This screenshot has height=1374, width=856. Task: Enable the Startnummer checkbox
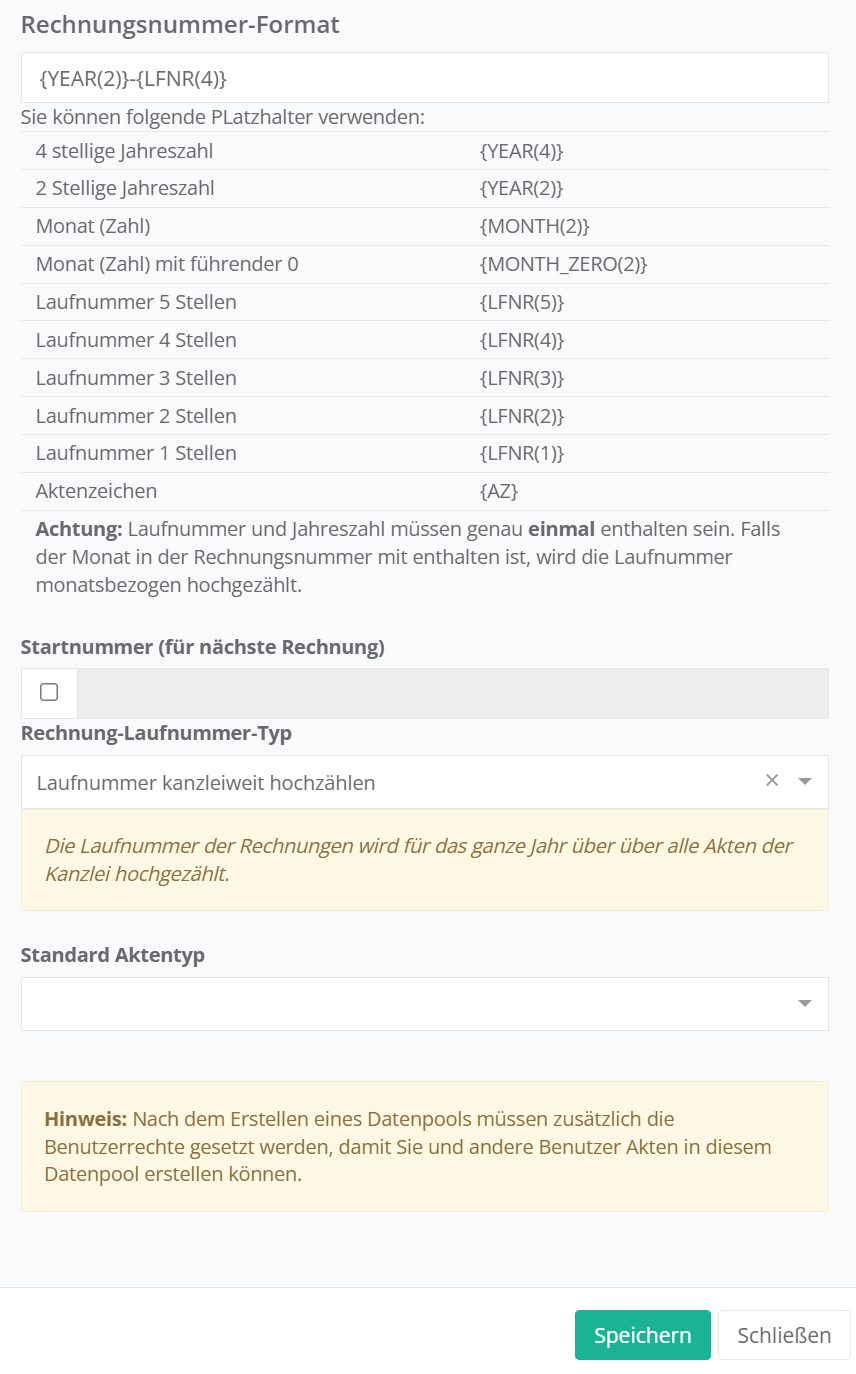pos(49,692)
